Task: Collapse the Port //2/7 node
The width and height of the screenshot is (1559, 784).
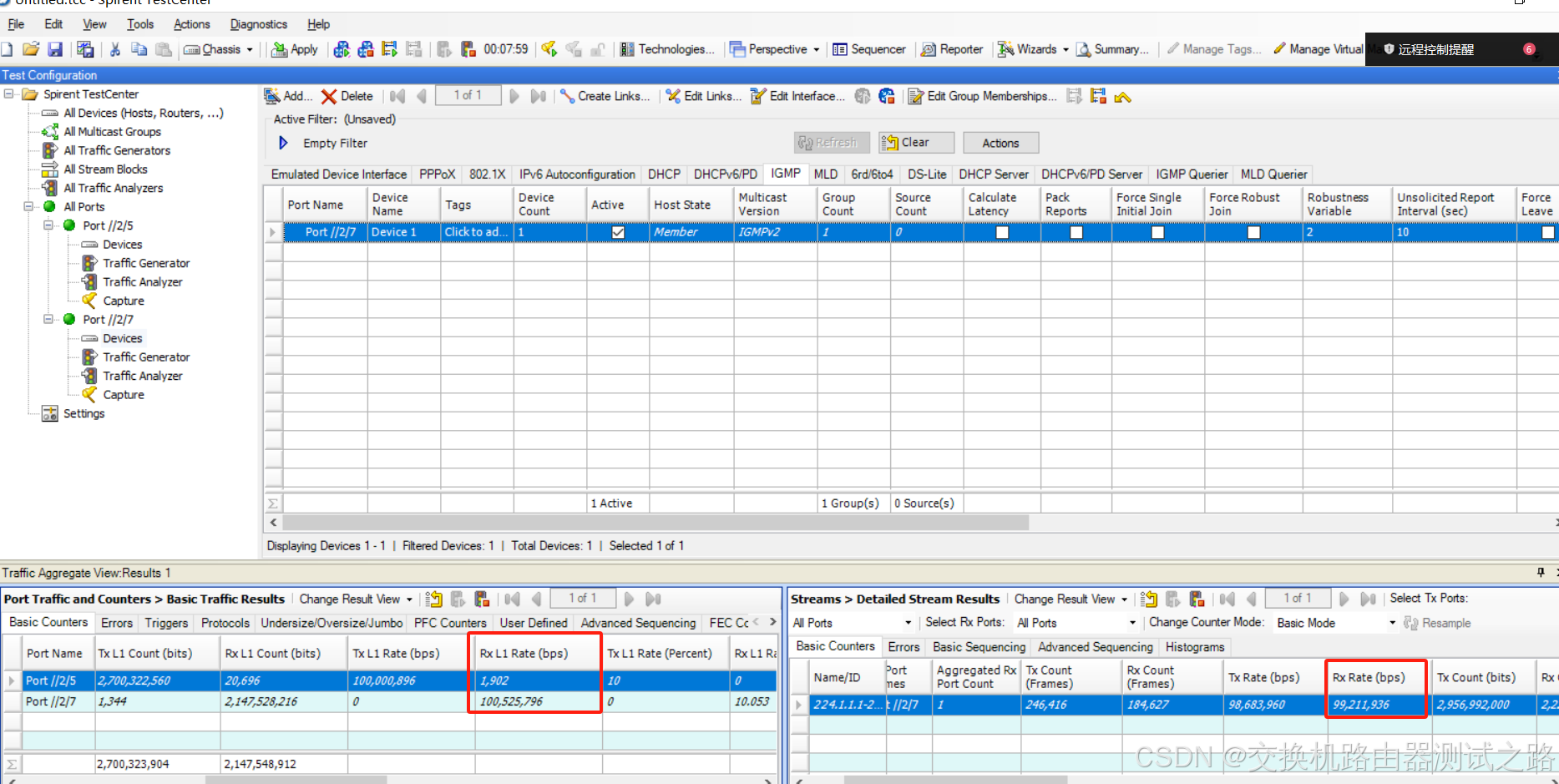Action: 48,319
